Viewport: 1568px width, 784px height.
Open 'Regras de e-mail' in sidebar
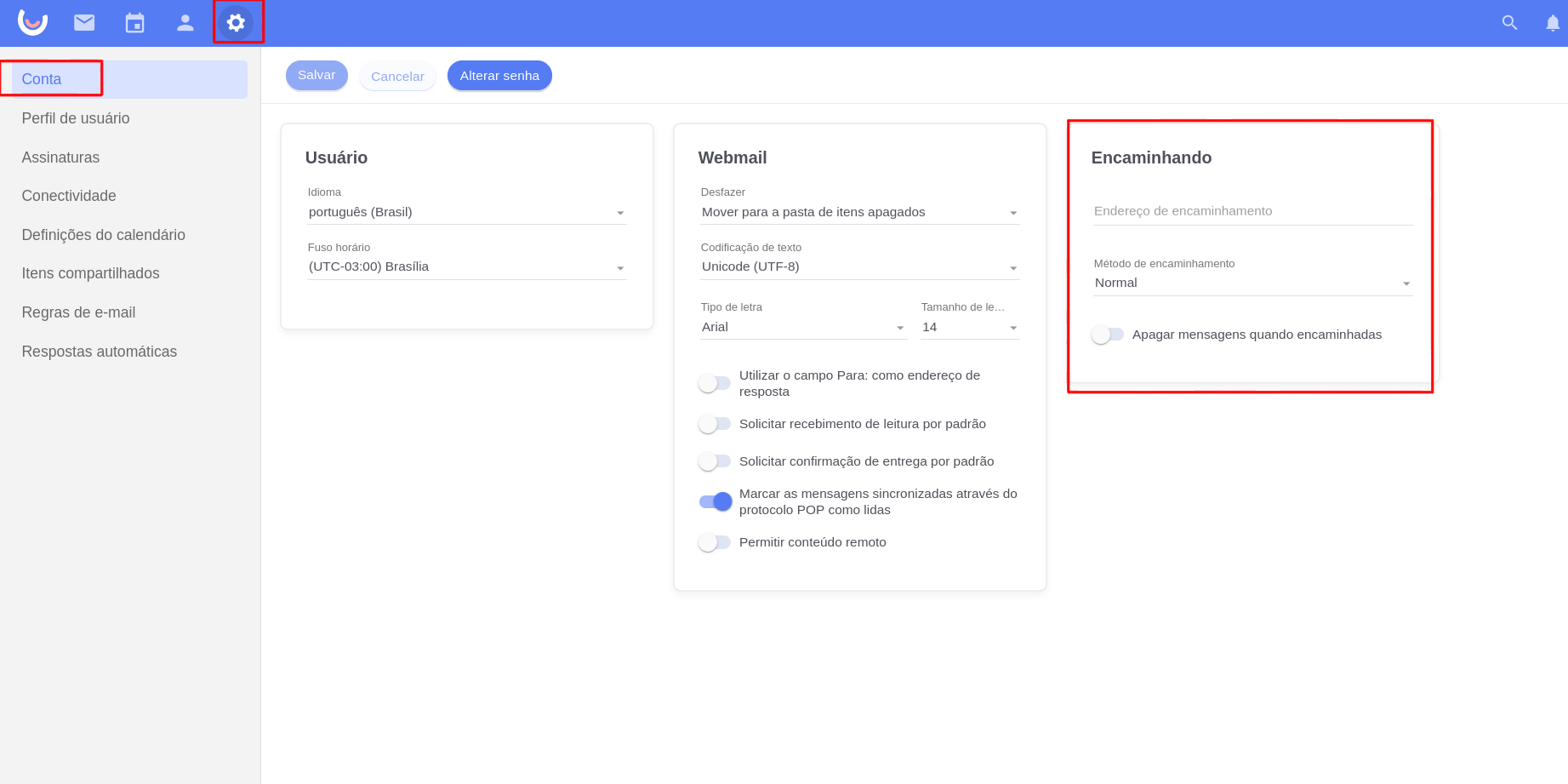tap(78, 312)
